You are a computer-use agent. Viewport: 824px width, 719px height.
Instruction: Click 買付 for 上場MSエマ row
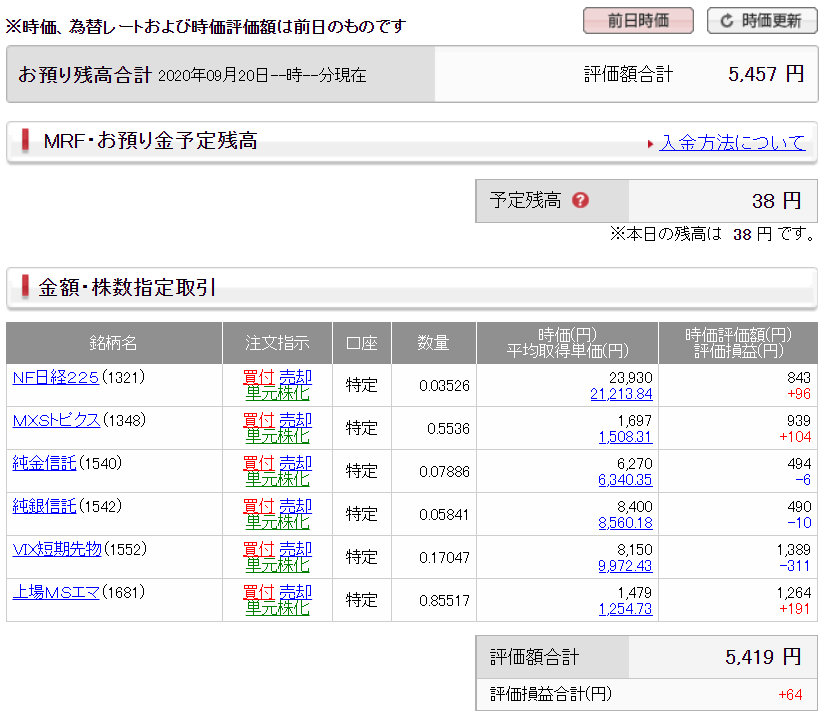pos(259,592)
